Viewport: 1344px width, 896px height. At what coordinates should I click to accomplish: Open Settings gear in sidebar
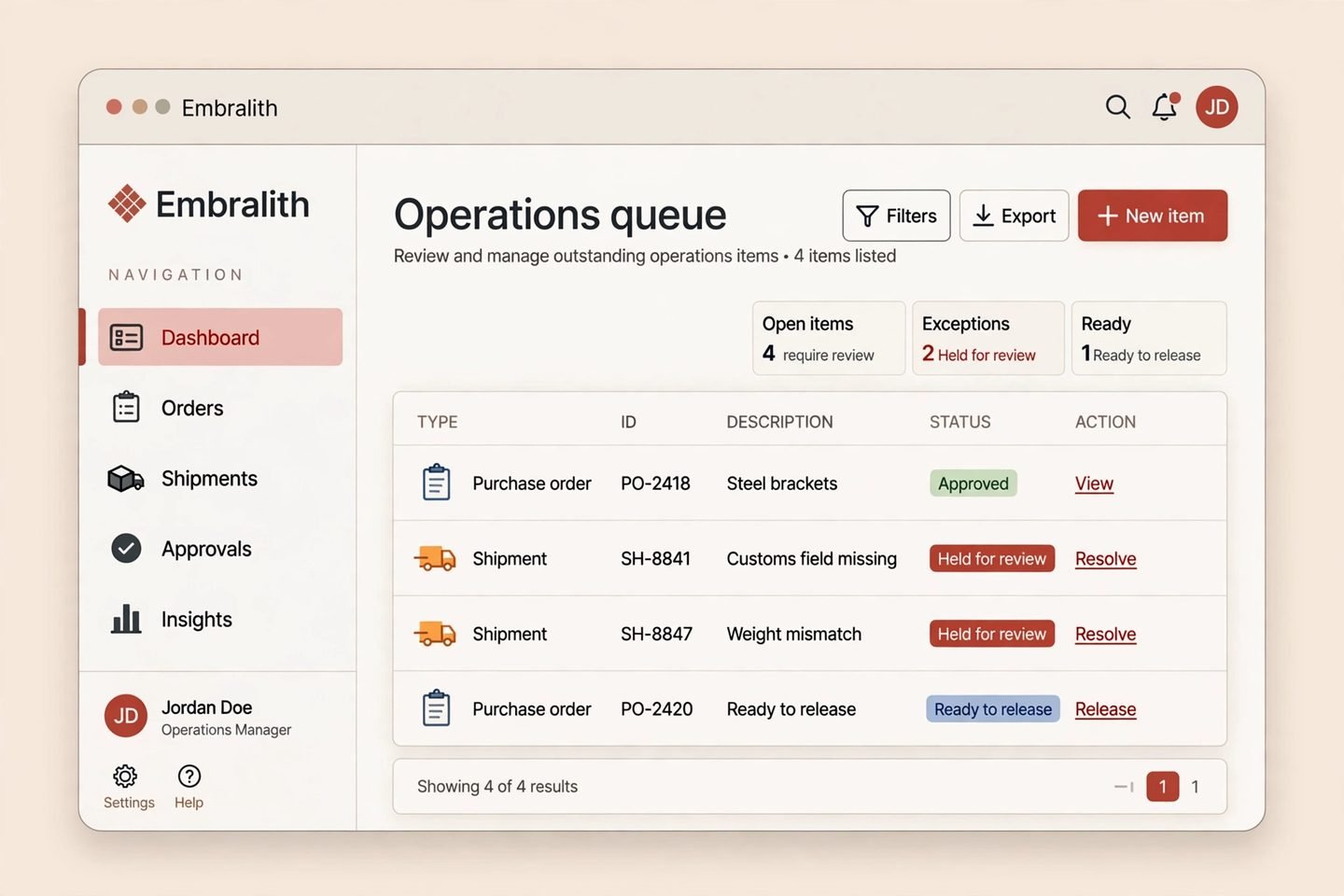(x=125, y=777)
